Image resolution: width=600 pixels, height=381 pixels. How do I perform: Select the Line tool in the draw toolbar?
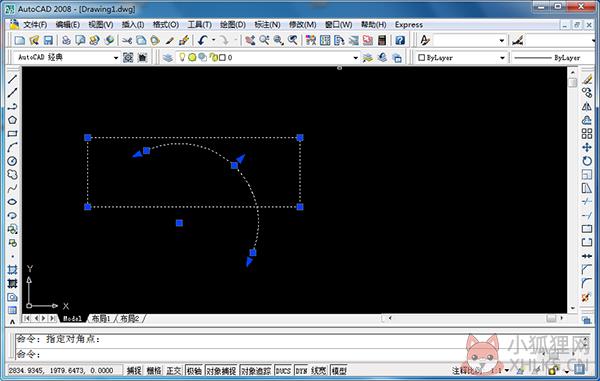[12, 79]
